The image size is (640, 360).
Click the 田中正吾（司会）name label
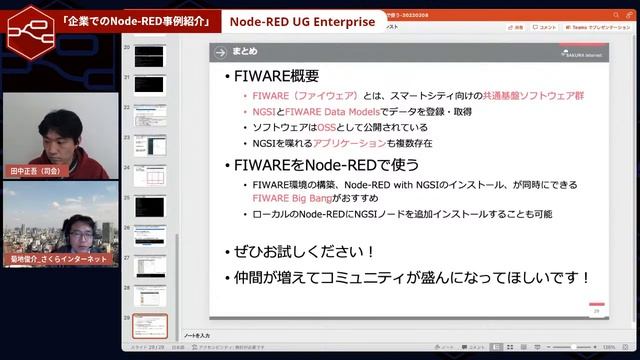coord(36,171)
